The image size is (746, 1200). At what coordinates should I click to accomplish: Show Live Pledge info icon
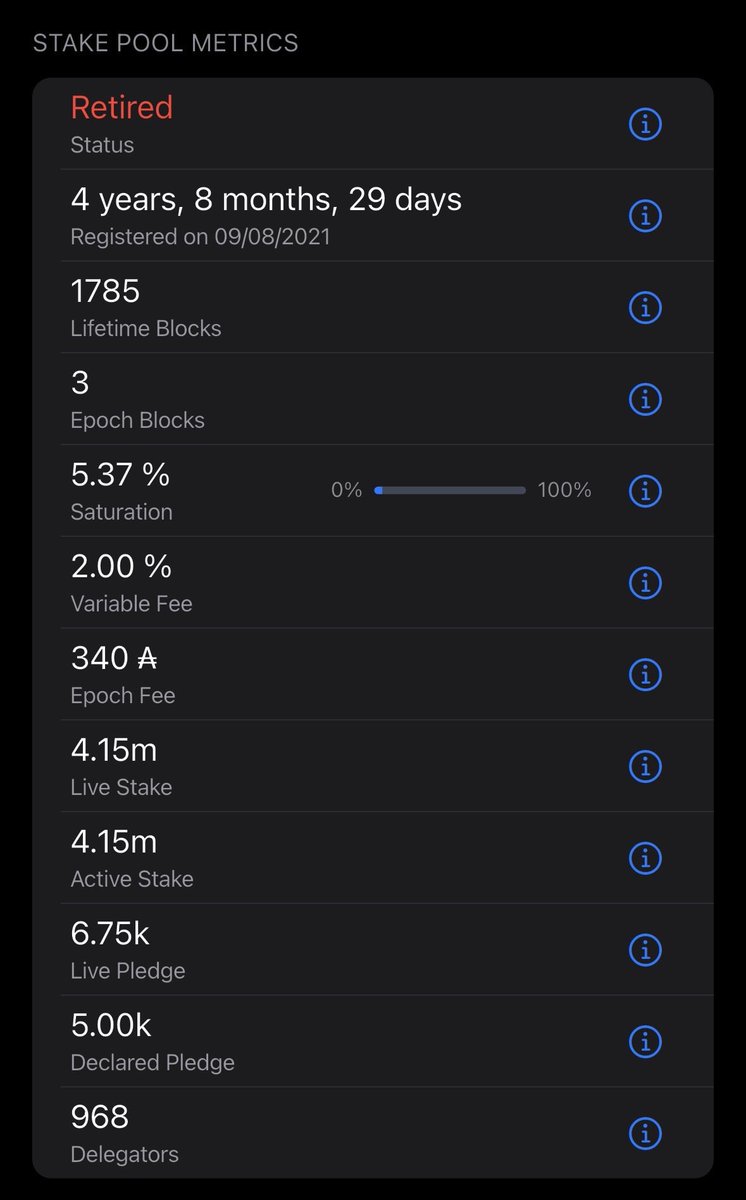[645, 950]
